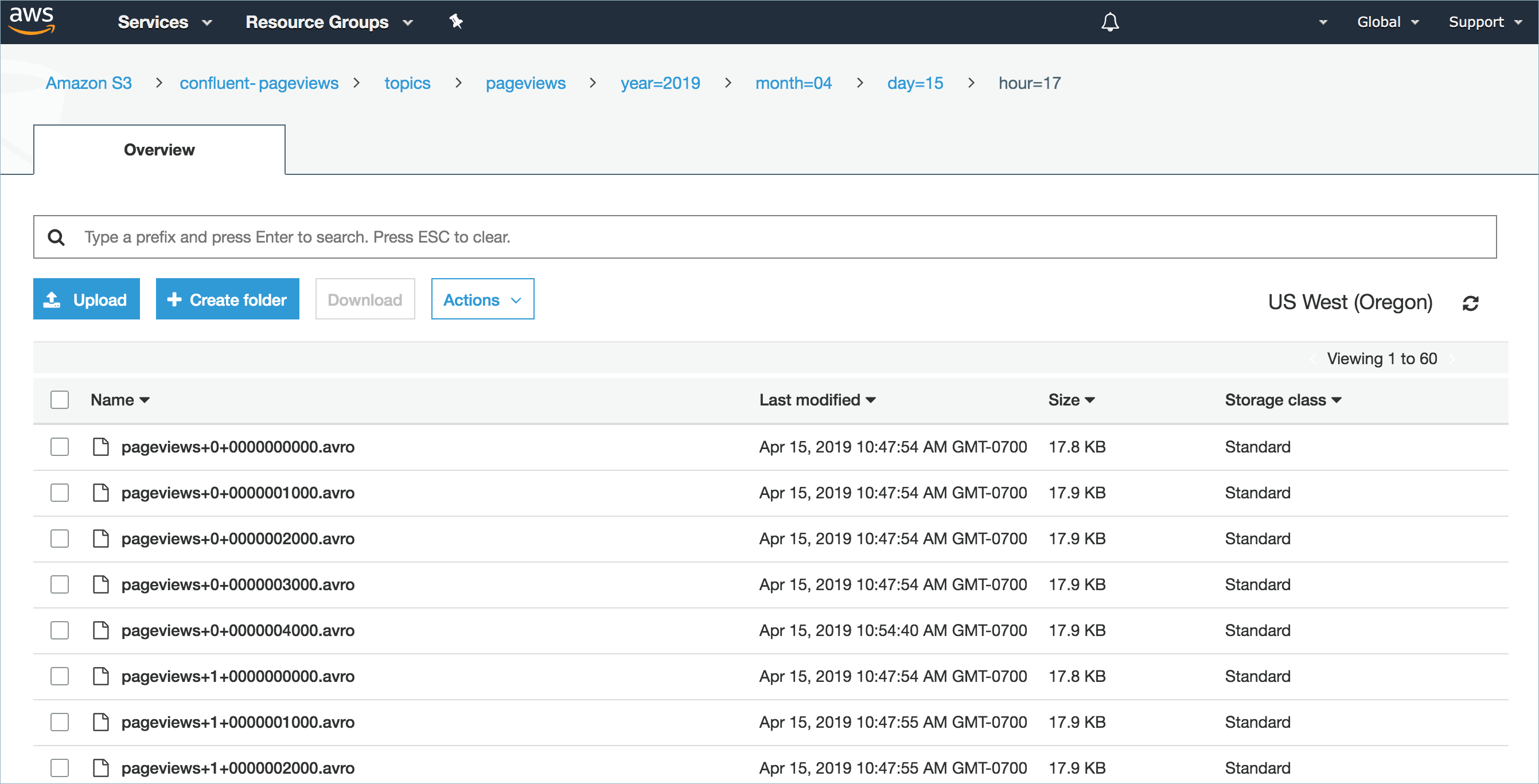This screenshot has width=1539, height=784.
Task: Navigate to the confluent-pageviews breadcrumb
Action: 259,83
